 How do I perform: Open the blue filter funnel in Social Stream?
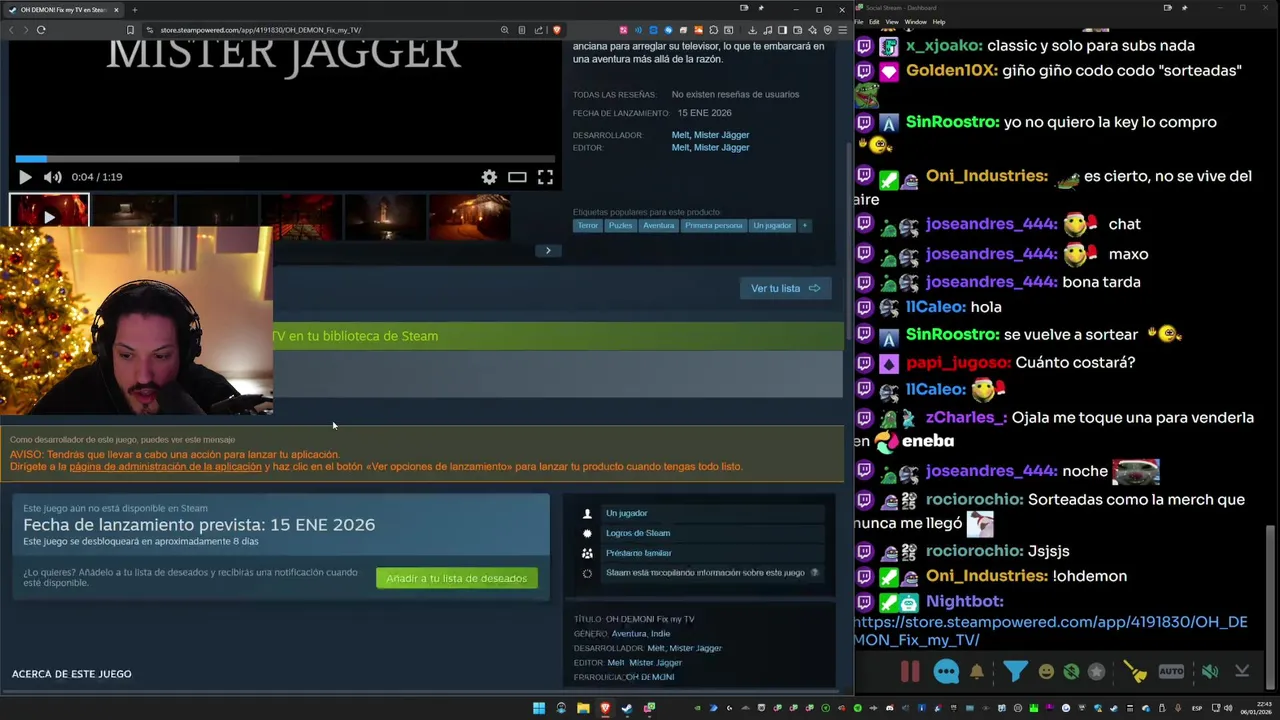coord(1015,672)
